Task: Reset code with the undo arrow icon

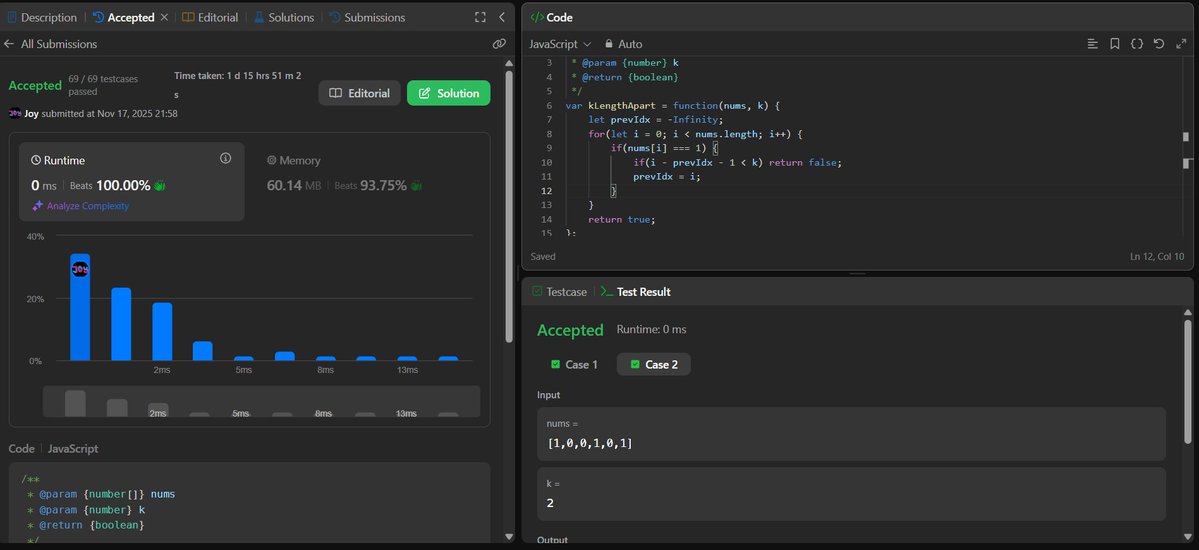Action: (1159, 44)
